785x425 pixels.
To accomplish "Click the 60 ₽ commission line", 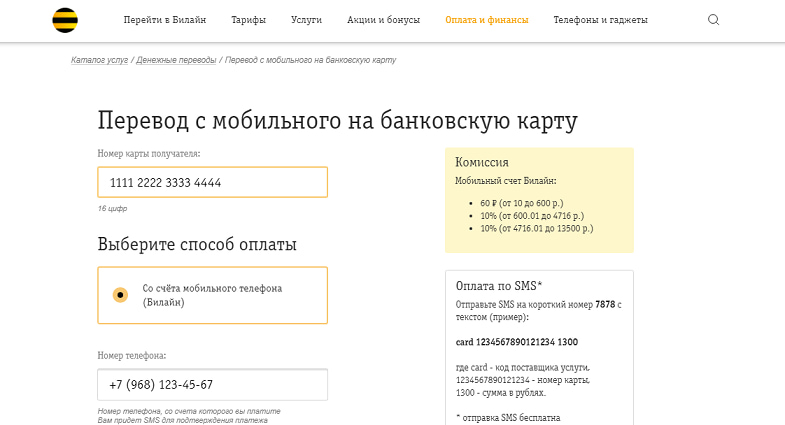I will click(x=522, y=203).
